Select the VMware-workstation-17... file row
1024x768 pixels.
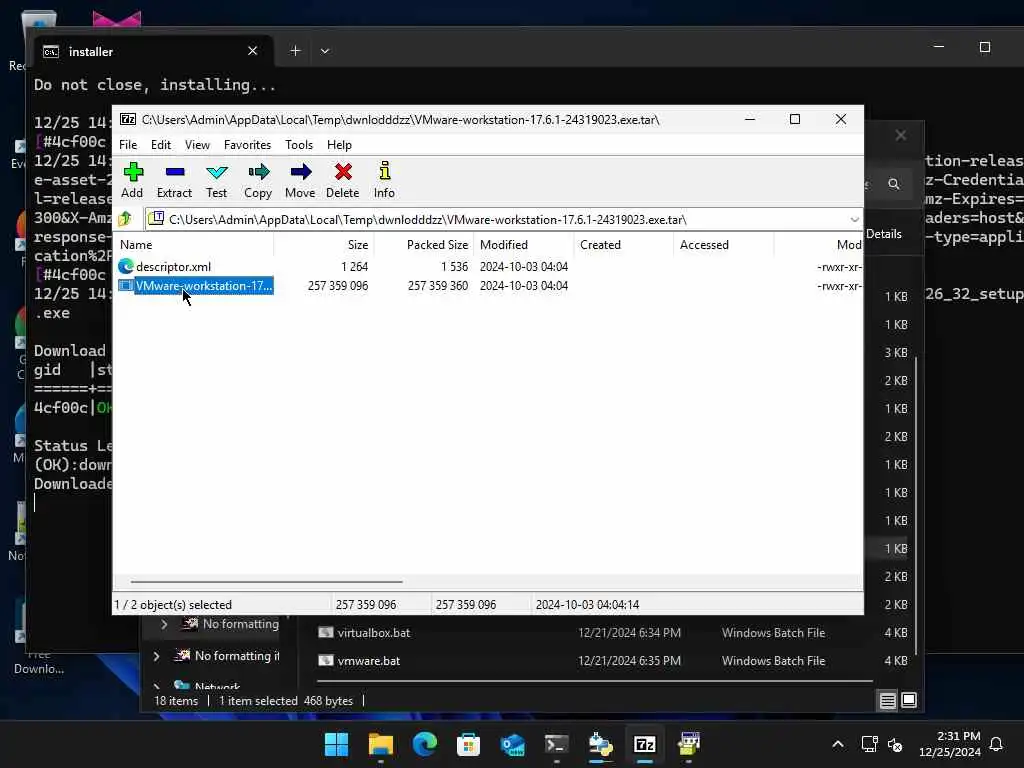pyautogui.click(x=490, y=285)
